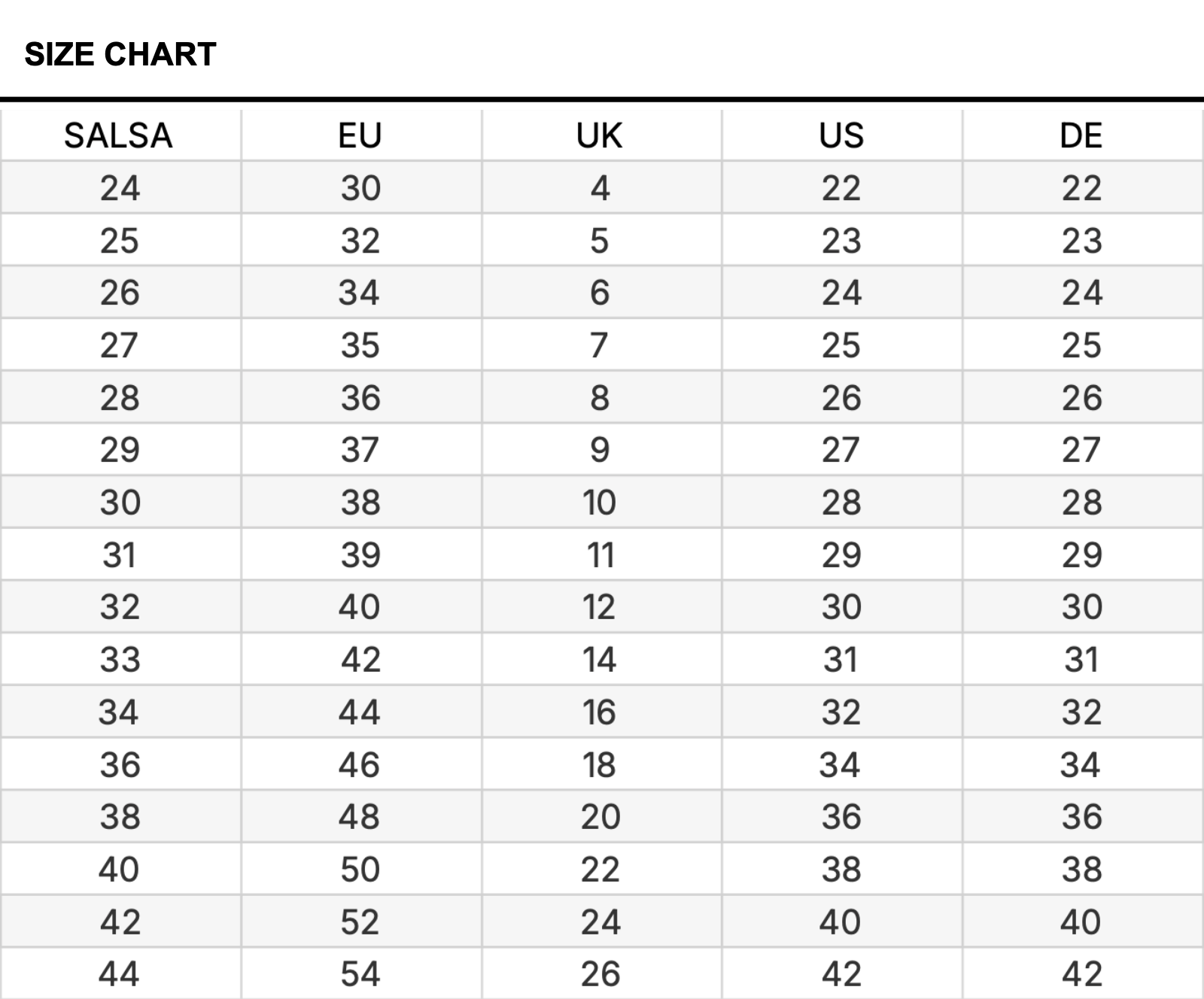This screenshot has height=999, width=1204.
Task: Click the DE column header
Action: [x=1081, y=136]
